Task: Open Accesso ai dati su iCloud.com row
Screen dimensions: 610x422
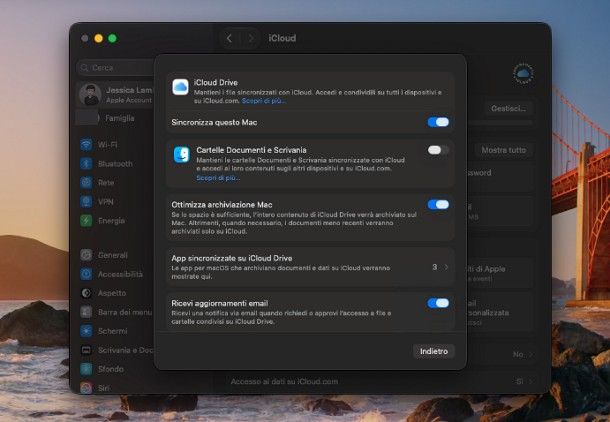Action: [x=381, y=382]
